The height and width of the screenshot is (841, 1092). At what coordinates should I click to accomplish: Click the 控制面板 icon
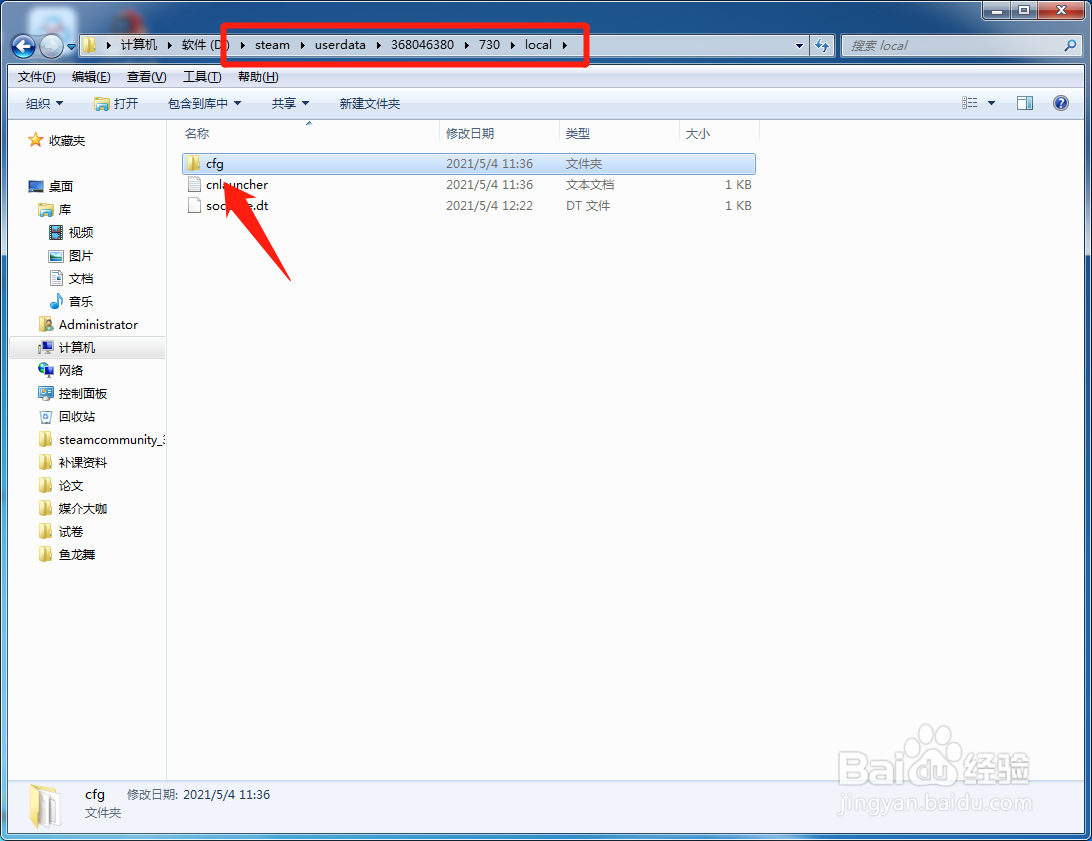[x=46, y=393]
